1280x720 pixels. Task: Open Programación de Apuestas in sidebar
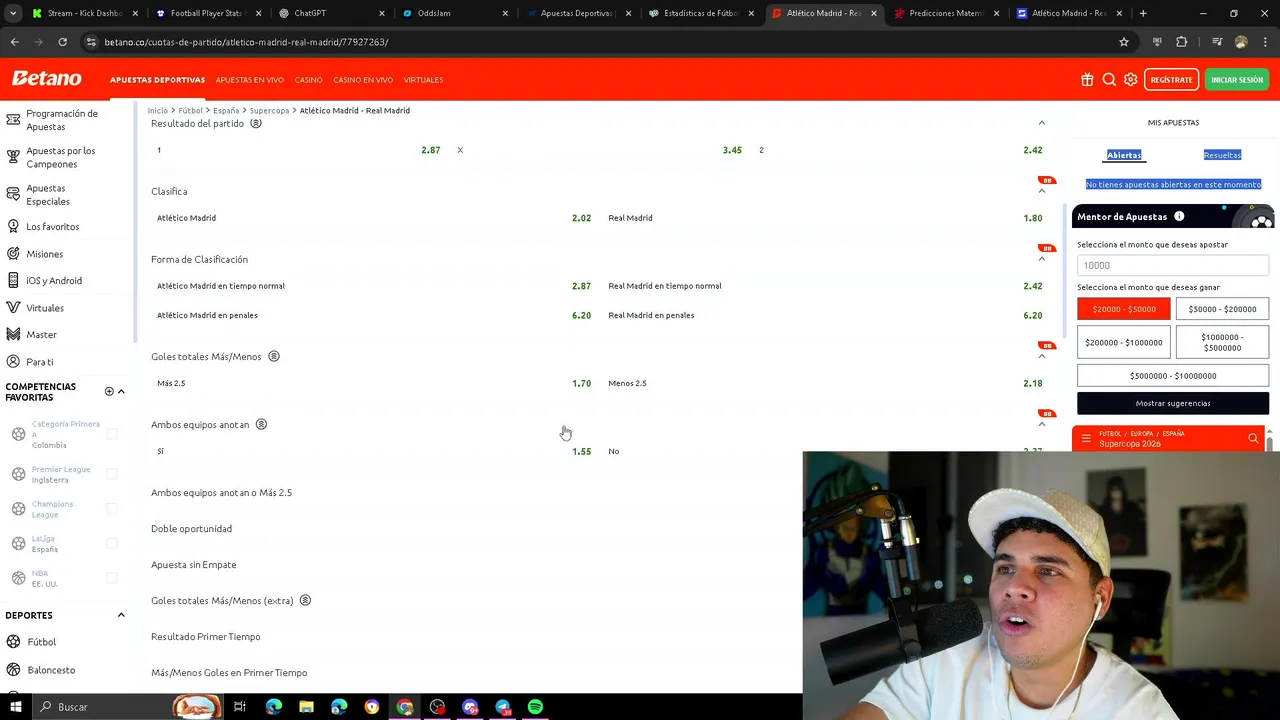[62, 120]
